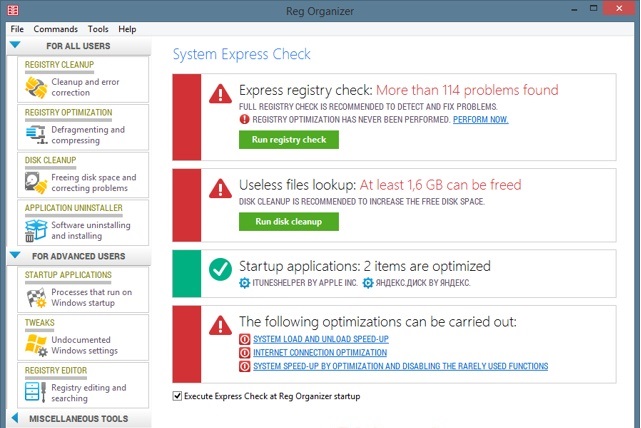Select the Application Uninstaller heading

(74, 208)
